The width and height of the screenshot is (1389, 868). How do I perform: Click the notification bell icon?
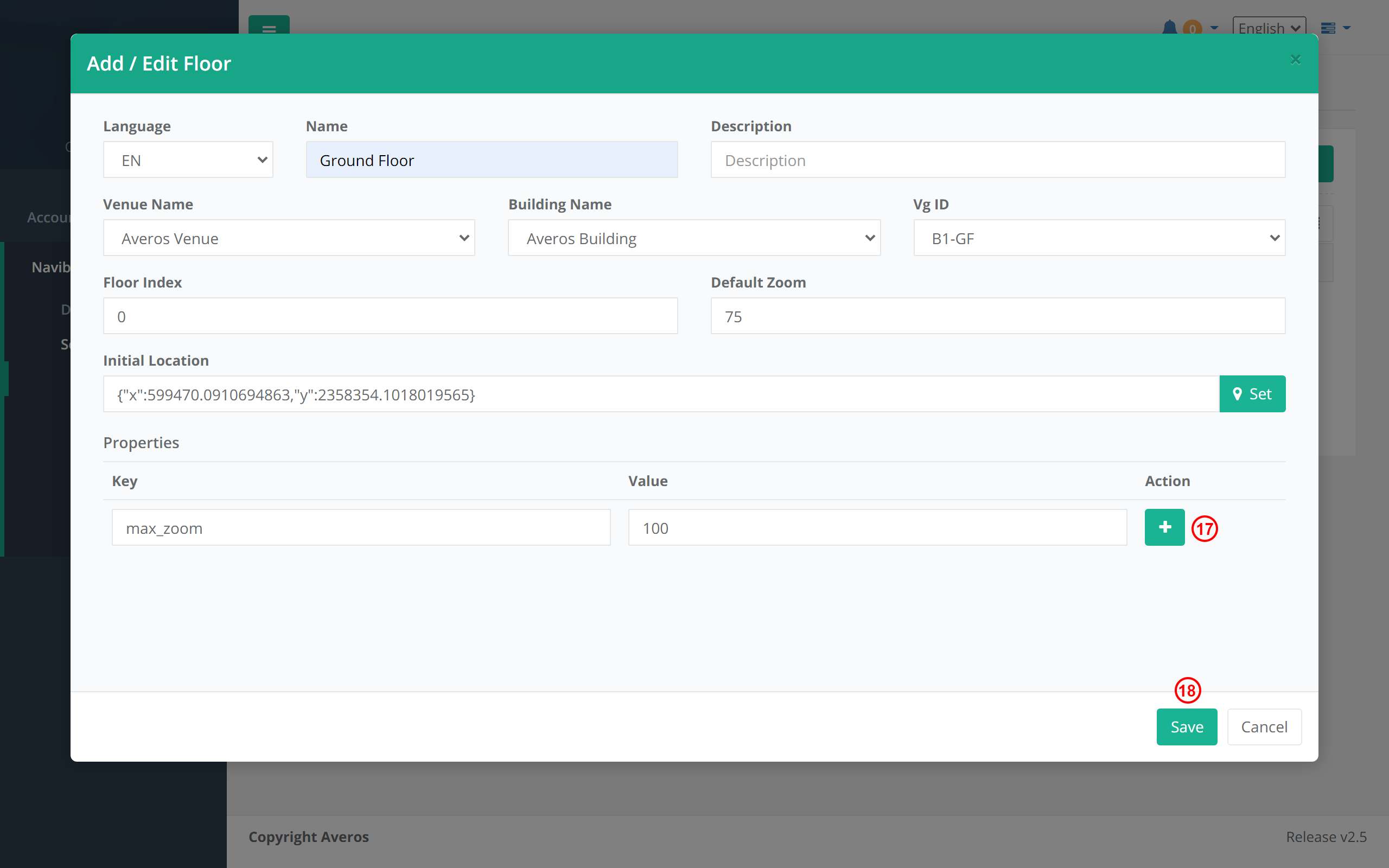1169,28
